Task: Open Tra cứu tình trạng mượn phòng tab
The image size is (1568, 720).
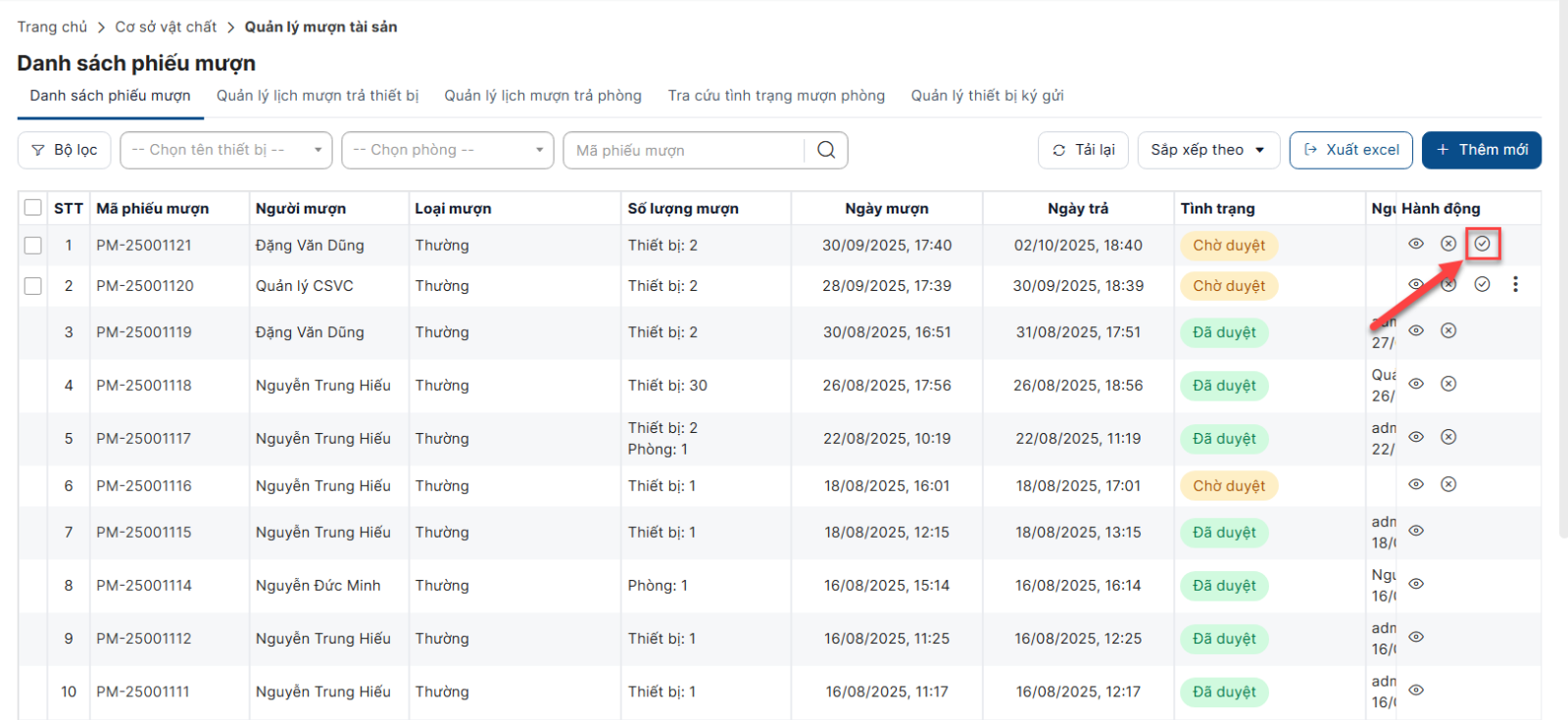Action: point(776,96)
